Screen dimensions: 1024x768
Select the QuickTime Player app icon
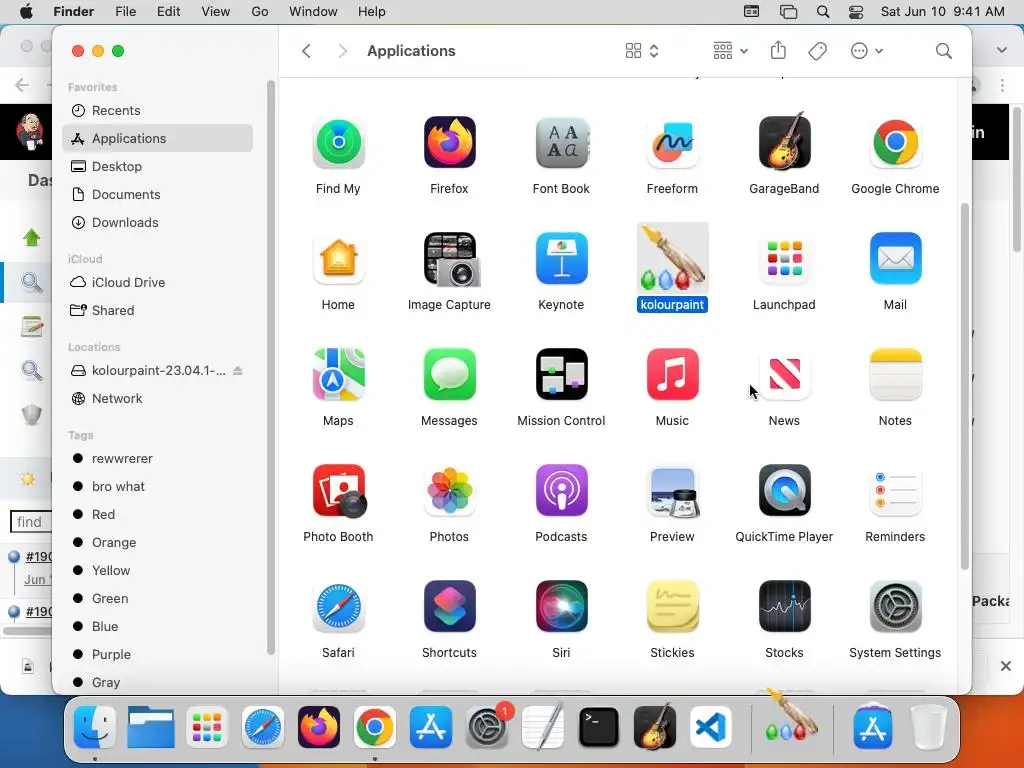click(784, 490)
